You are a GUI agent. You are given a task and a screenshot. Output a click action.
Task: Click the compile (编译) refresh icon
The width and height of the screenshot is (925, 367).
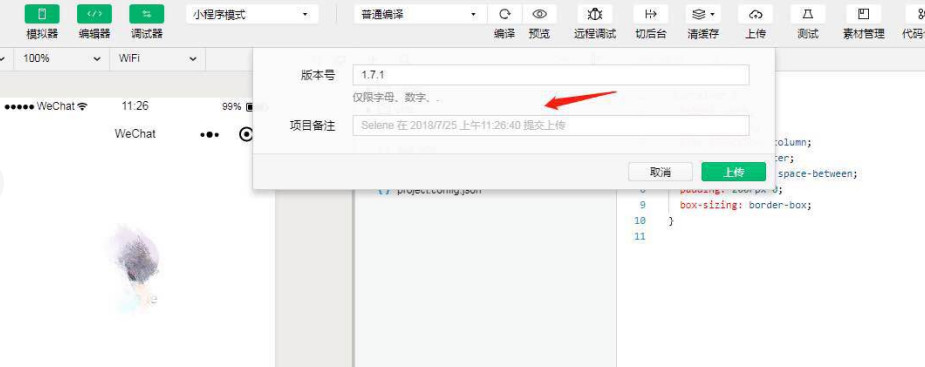tap(504, 14)
